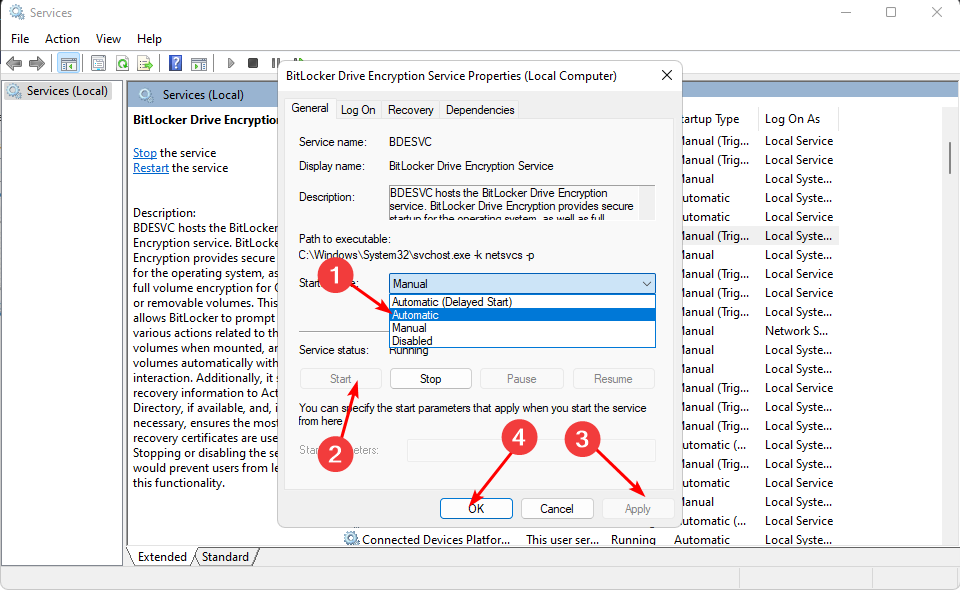Click the Log On As column header

(x=798, y=119)
